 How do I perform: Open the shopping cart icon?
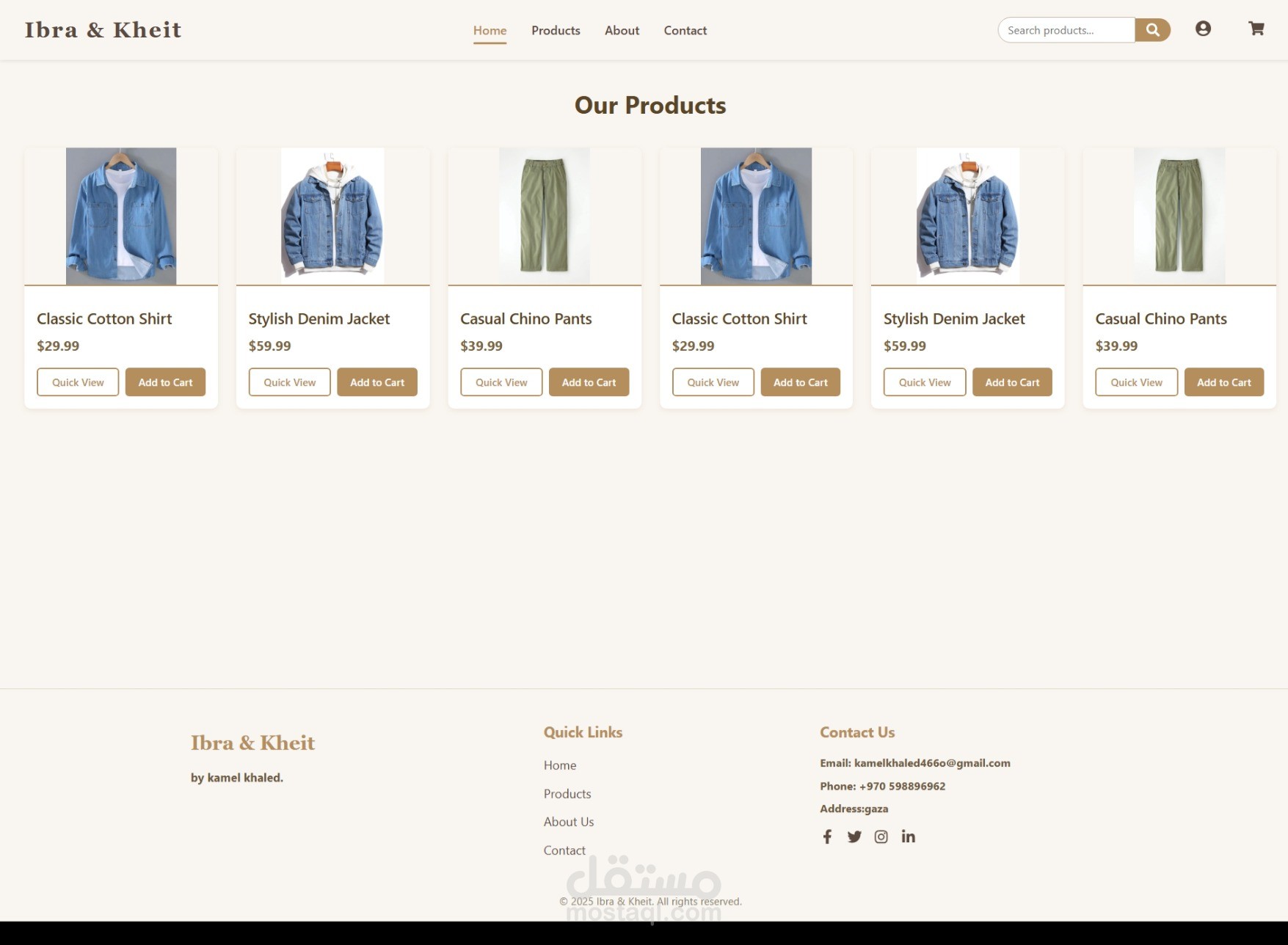tap(1256, 29)
